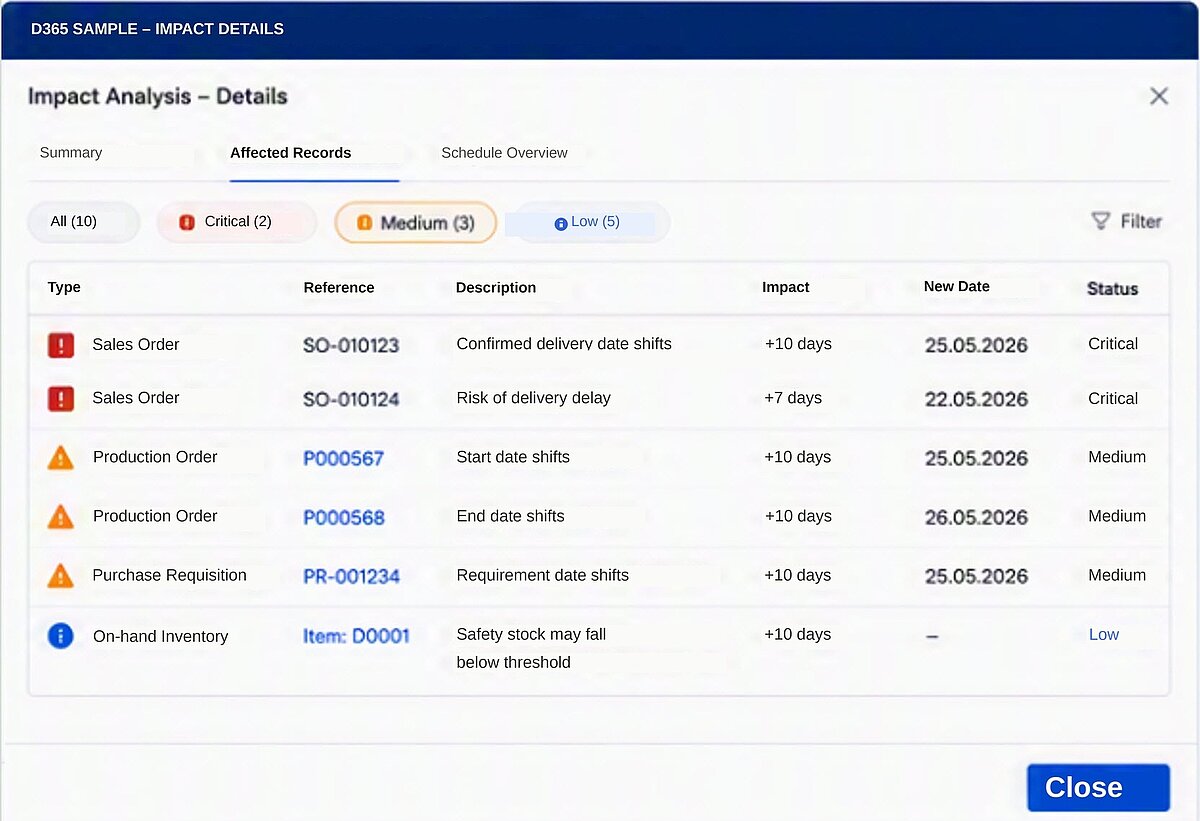Sort by Type column header

(64, 287)
